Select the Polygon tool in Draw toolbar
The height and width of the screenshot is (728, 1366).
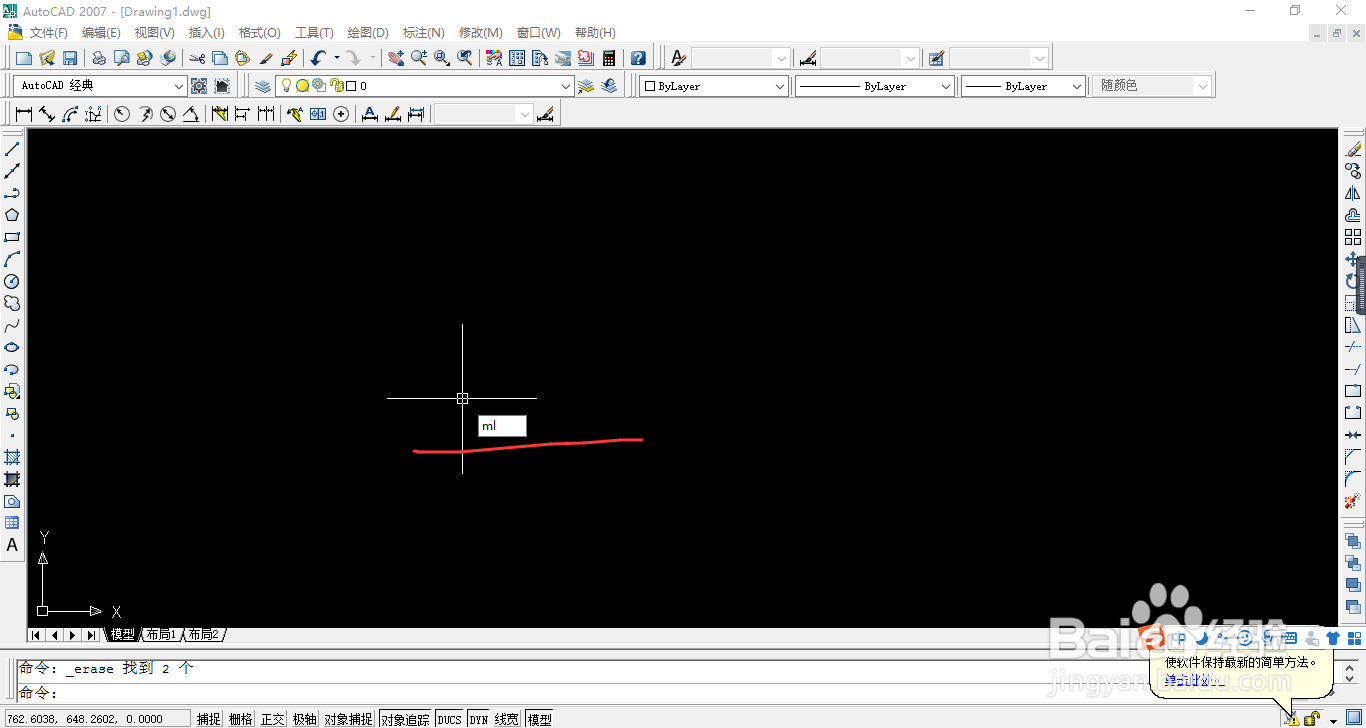12,215
